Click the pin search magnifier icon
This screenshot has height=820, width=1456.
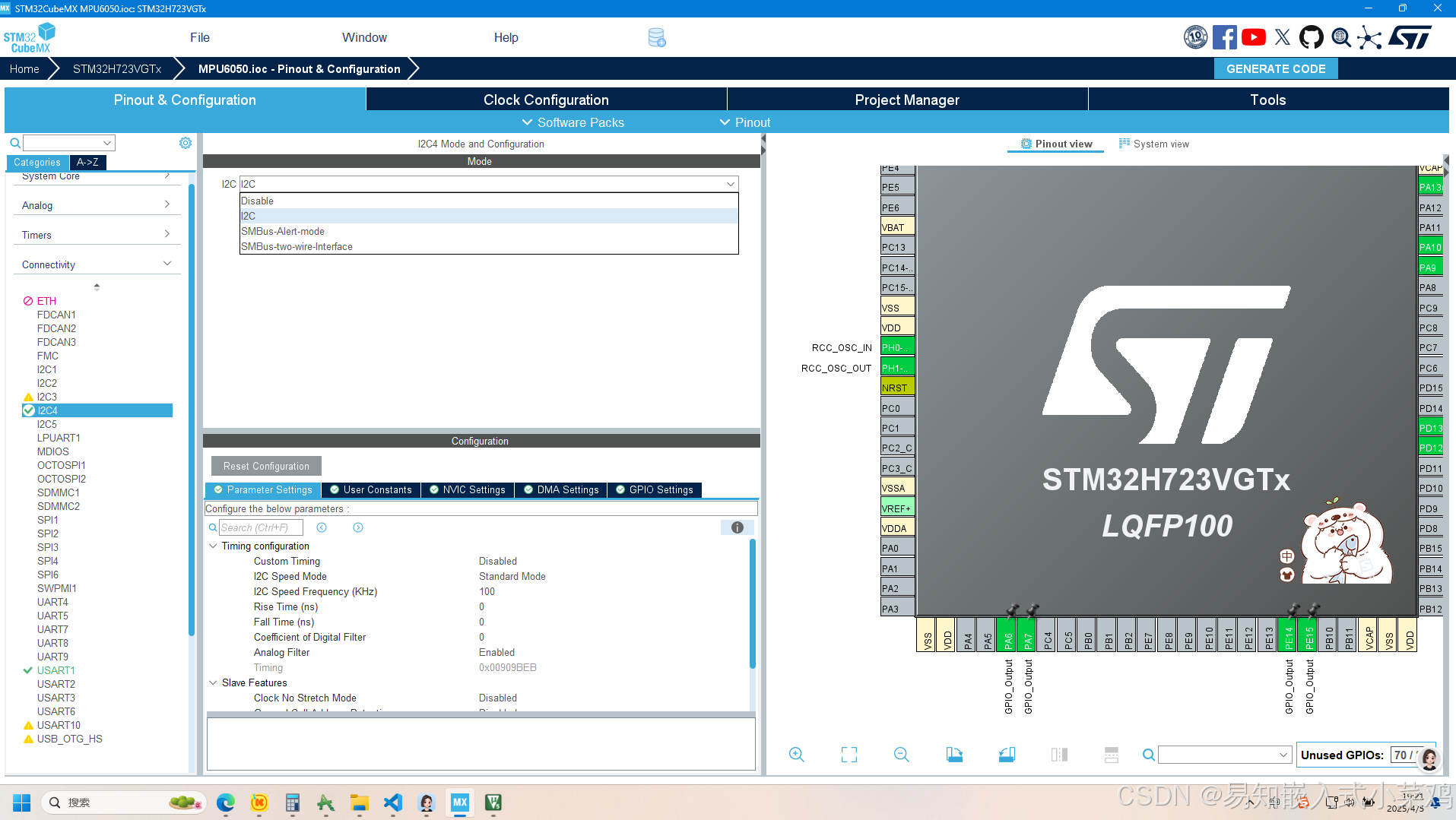(x=1149, y=755)
